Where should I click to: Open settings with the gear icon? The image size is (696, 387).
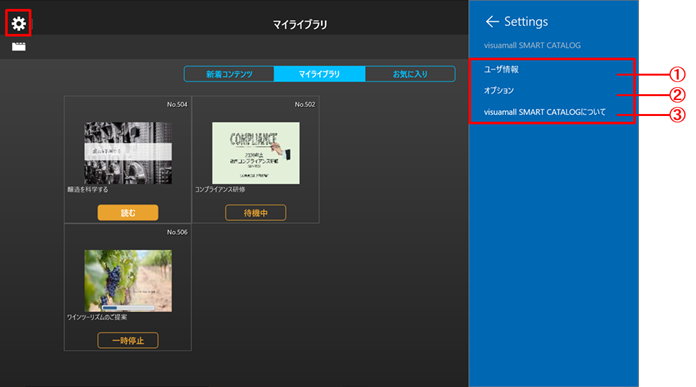(x=18, y=23)
